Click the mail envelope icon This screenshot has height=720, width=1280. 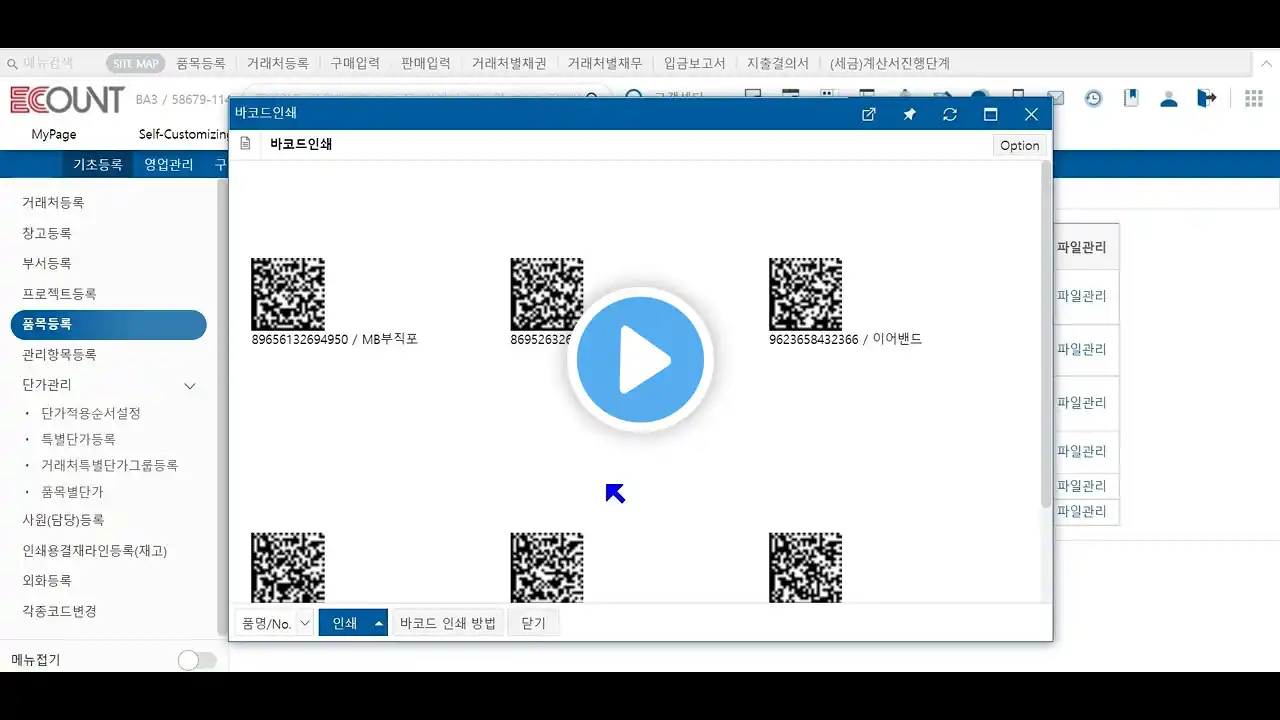pos(1056,98)
